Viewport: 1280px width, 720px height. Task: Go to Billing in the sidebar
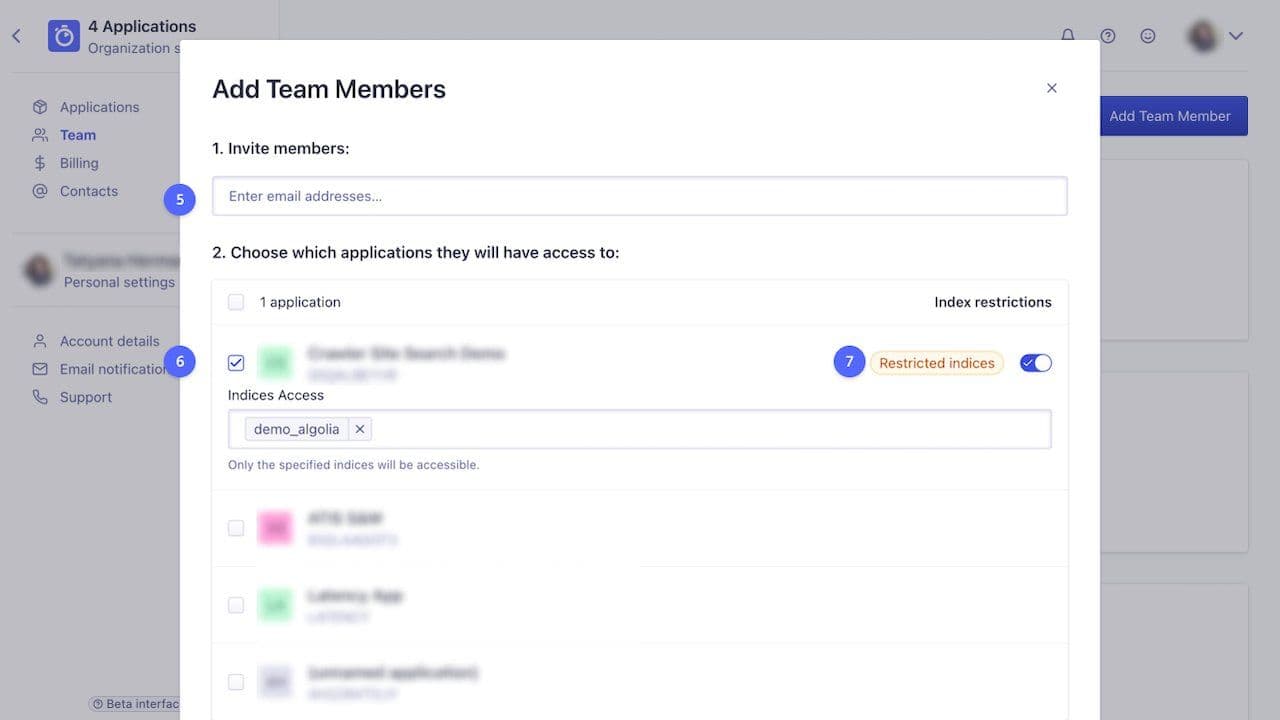click(x=79, y=163)
